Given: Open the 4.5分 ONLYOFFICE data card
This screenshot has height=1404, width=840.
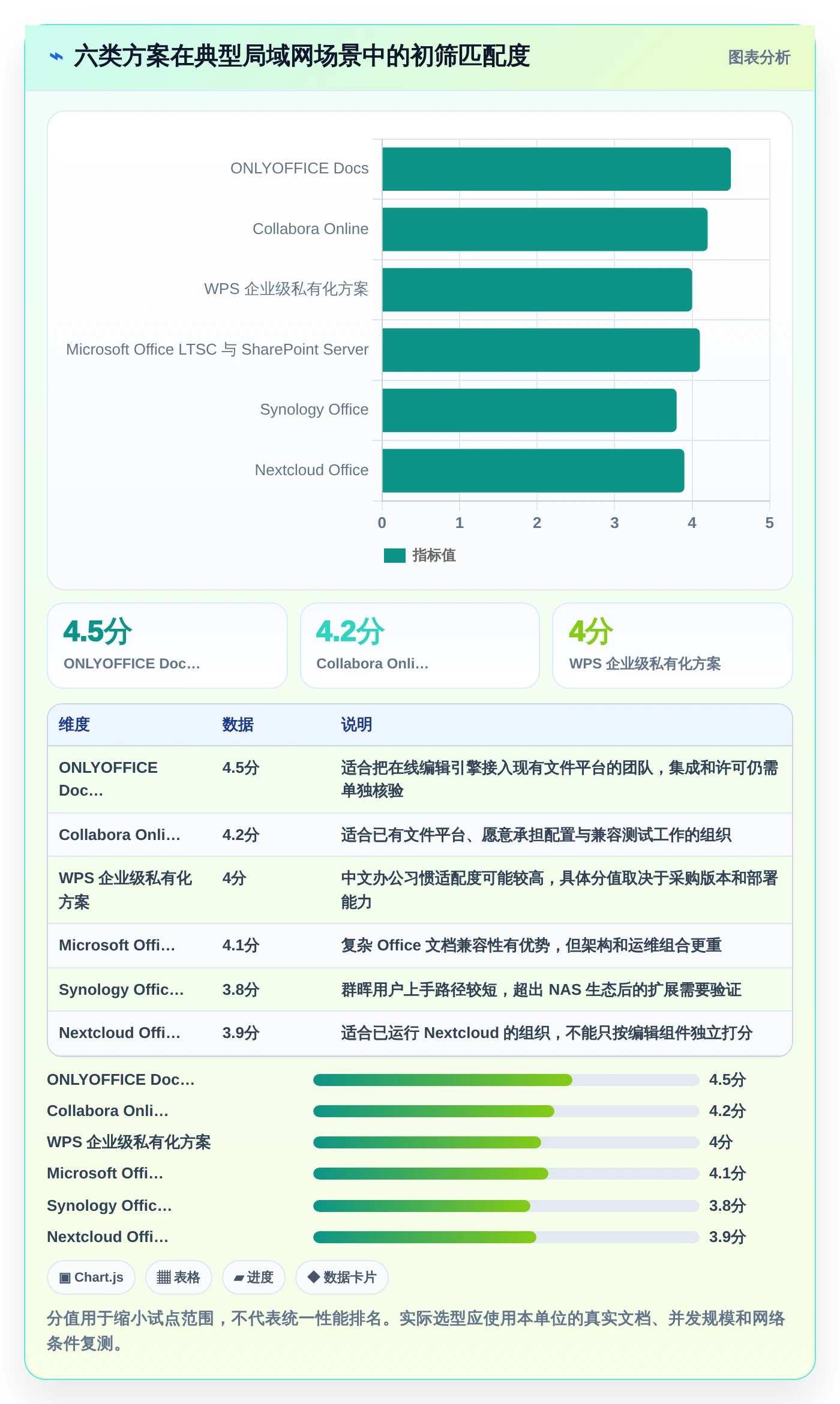Looking at the screenshot, I should pos(167,646).
